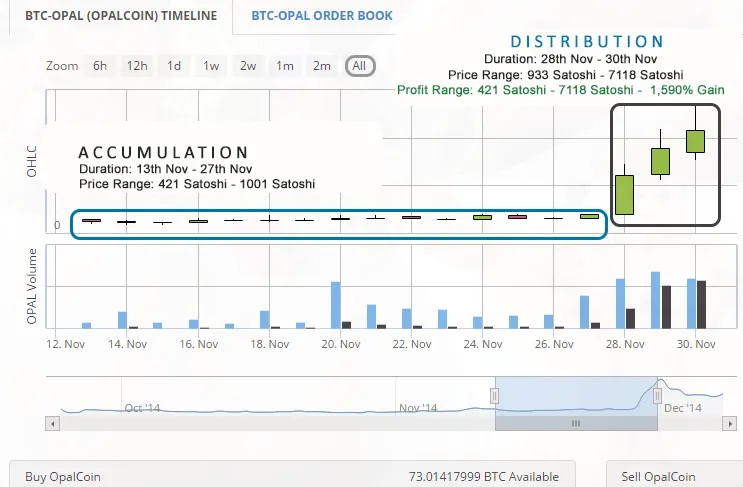The height and width of the screenshot is (487, 743).
Task: Click the Oct '14 navigator label
Action: pyautogui.click(x=142, y=408)
